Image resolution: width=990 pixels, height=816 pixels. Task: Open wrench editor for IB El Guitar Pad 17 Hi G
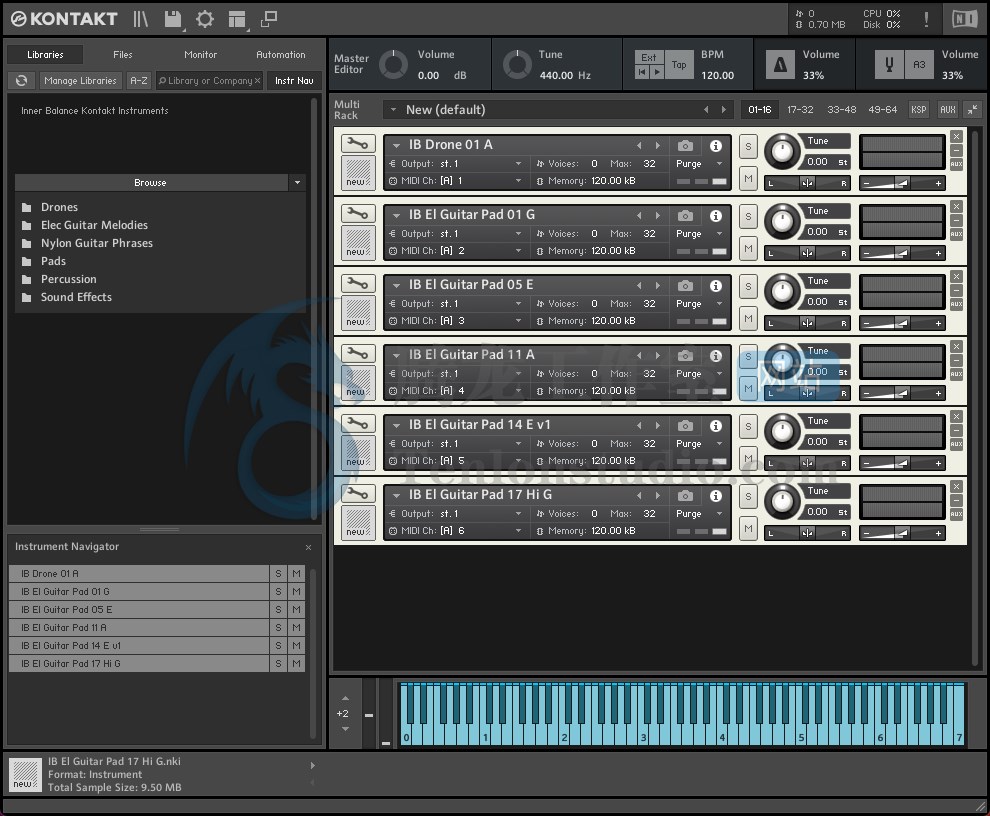pos(358,494)
